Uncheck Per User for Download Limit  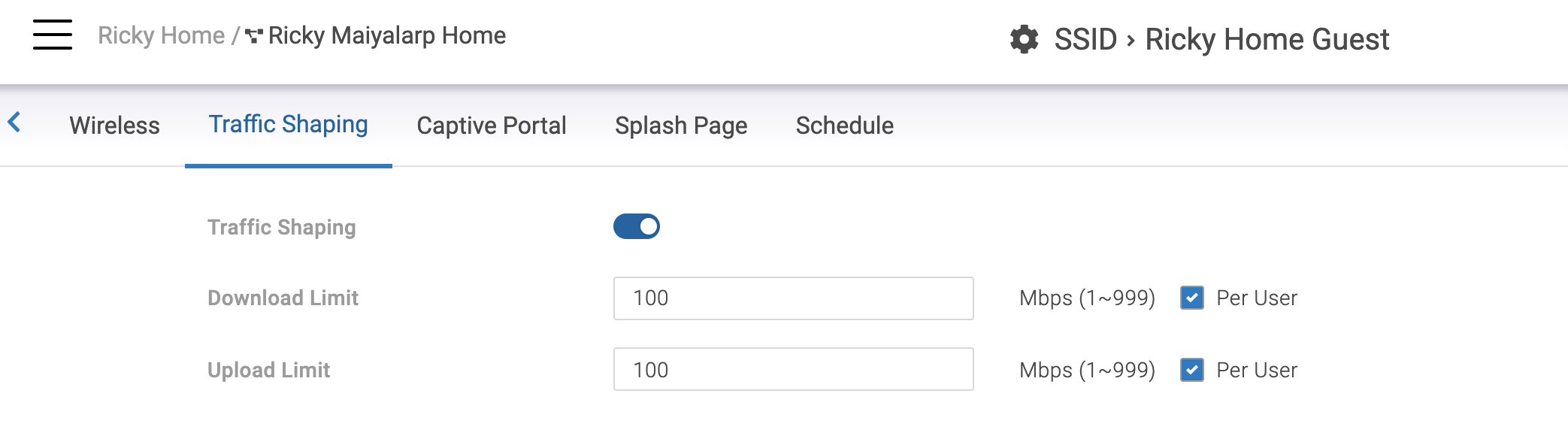(x=1192, y=298)
